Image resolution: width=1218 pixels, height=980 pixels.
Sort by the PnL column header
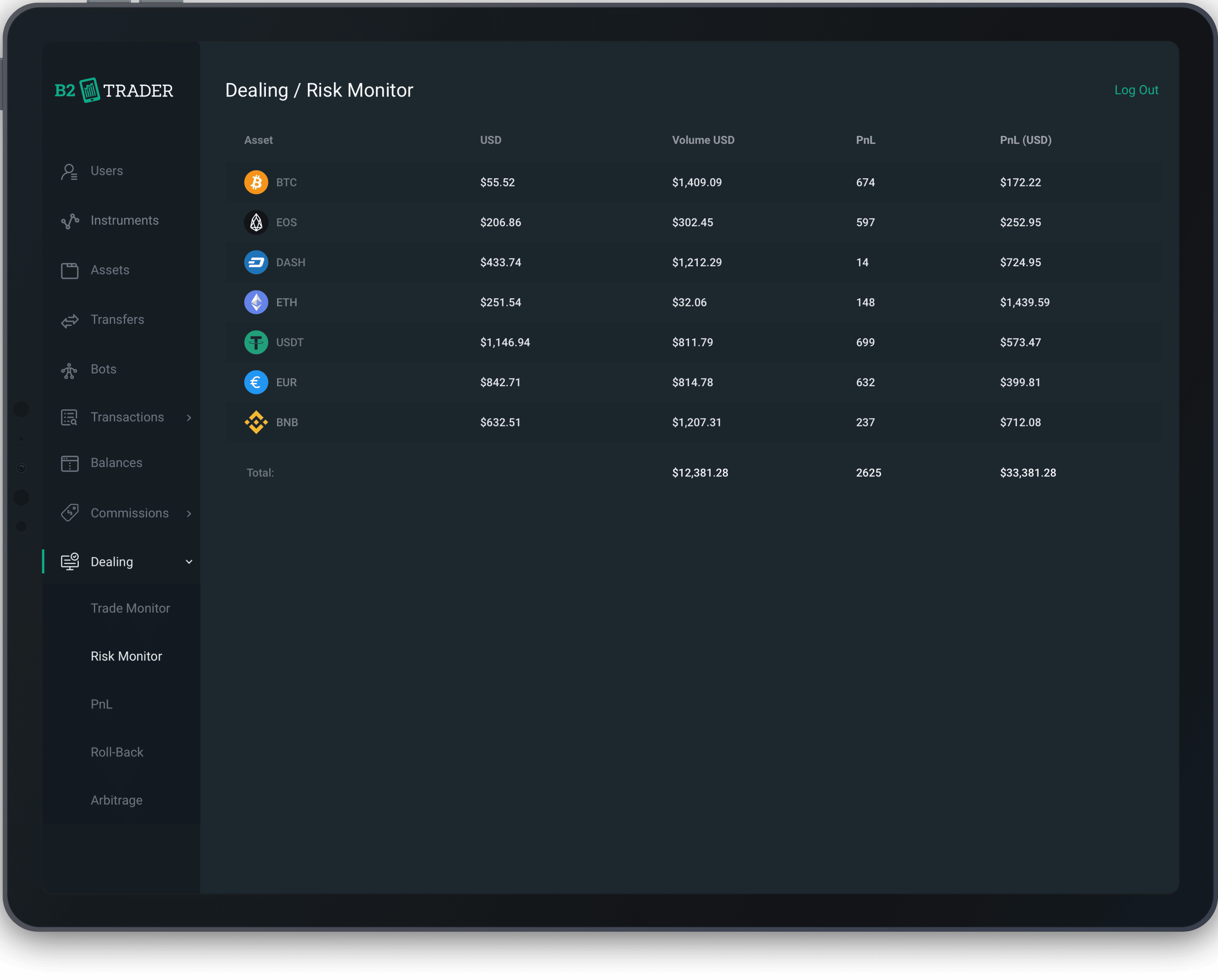coord(865,140)
